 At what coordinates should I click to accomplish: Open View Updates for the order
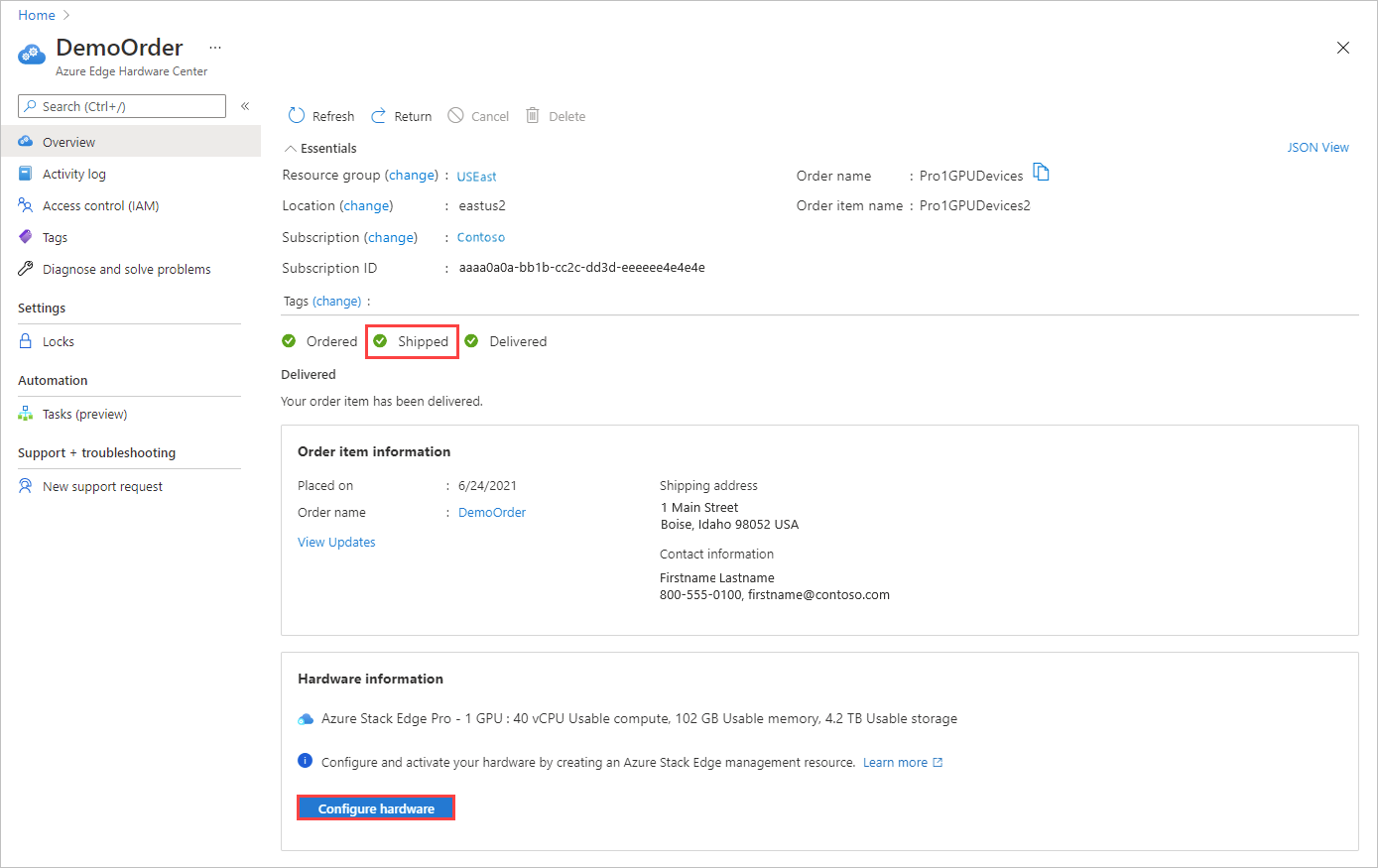tap(336, 542)
